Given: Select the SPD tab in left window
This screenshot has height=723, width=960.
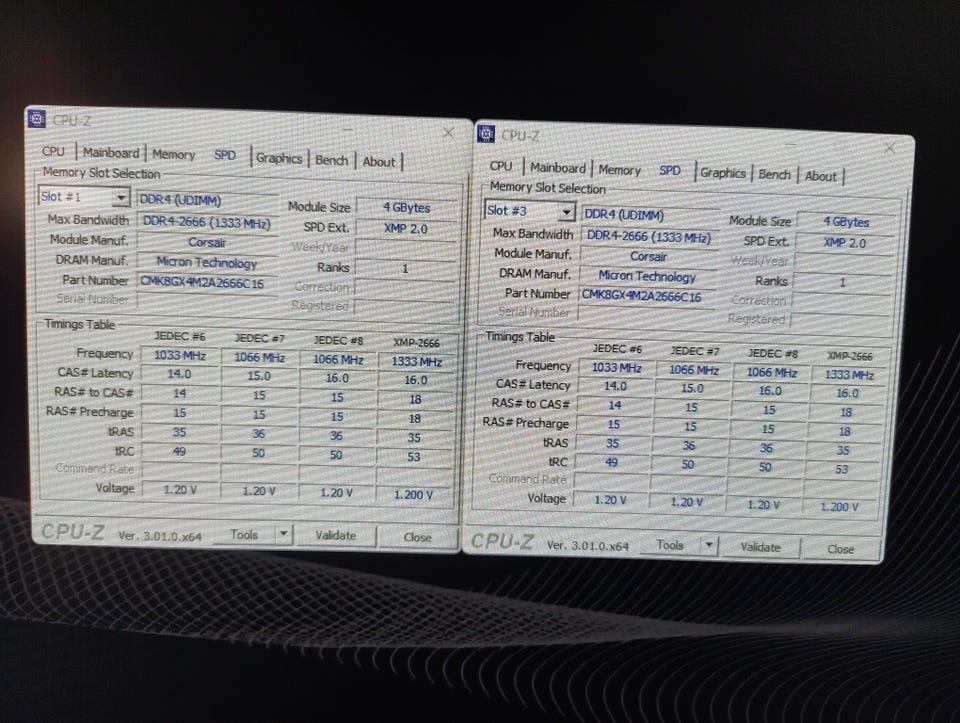Looking at the screenshot, I should [x=225, y=155].
